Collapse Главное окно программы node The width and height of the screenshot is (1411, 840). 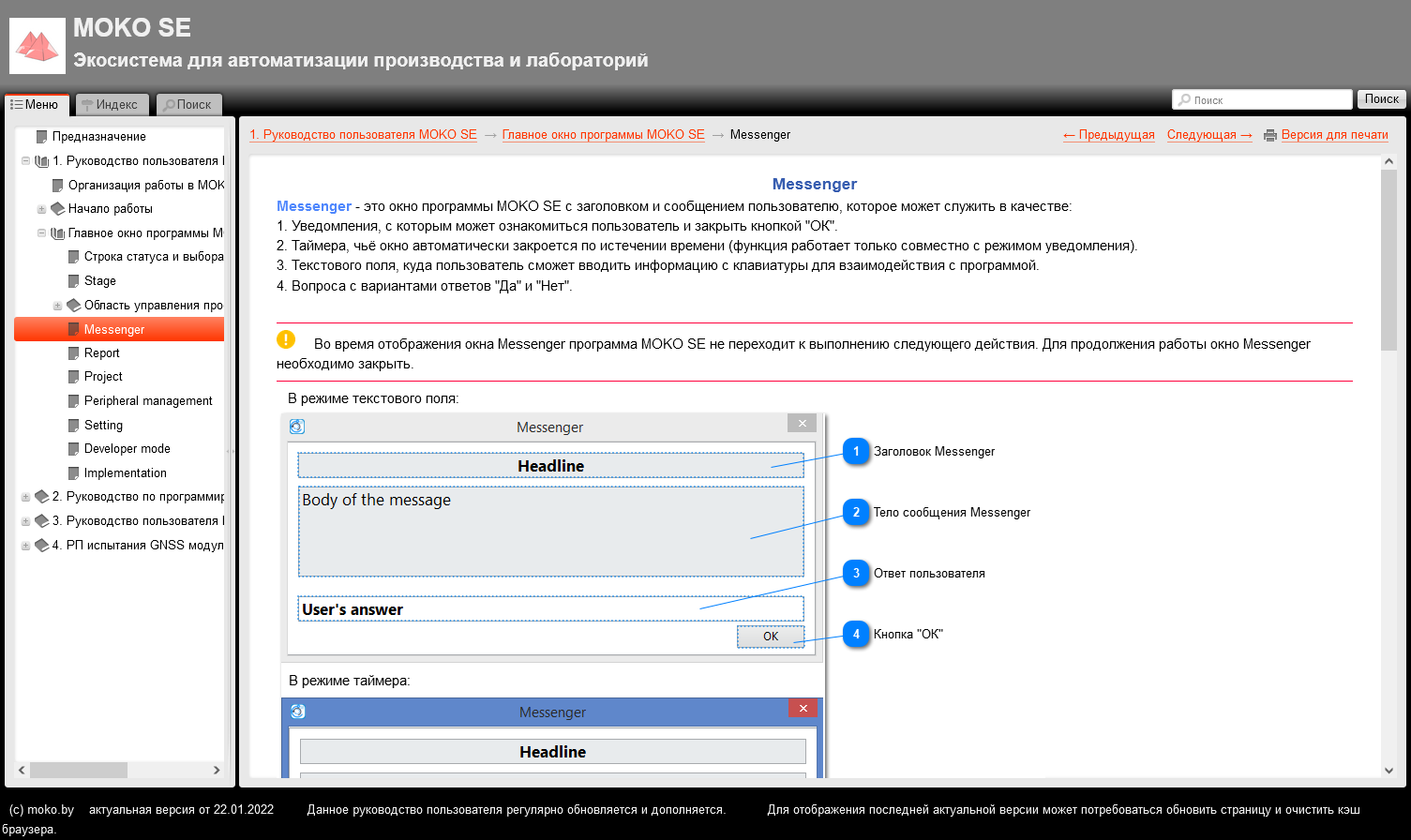[41, 232]
